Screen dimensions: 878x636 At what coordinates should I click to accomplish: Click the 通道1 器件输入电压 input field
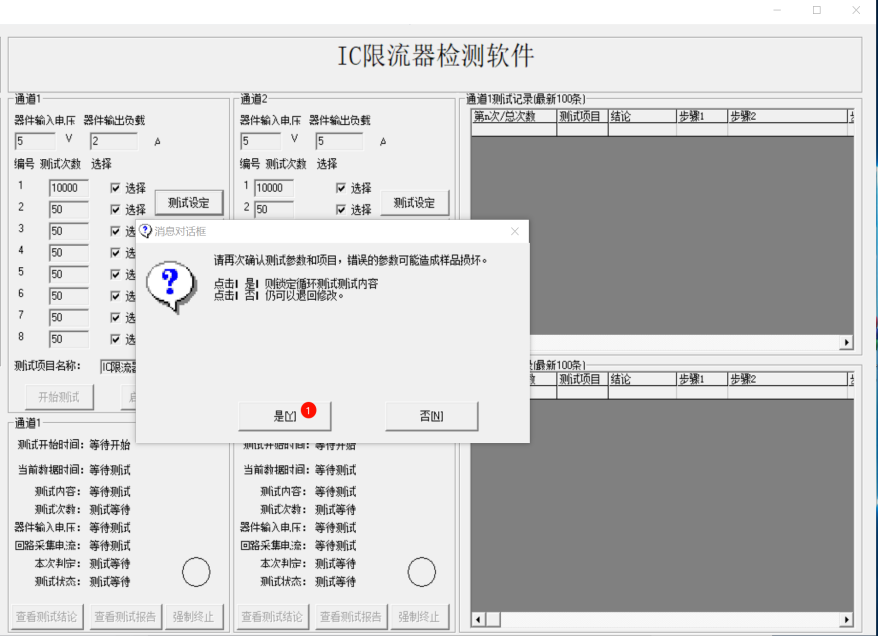(x=35, y=142)
